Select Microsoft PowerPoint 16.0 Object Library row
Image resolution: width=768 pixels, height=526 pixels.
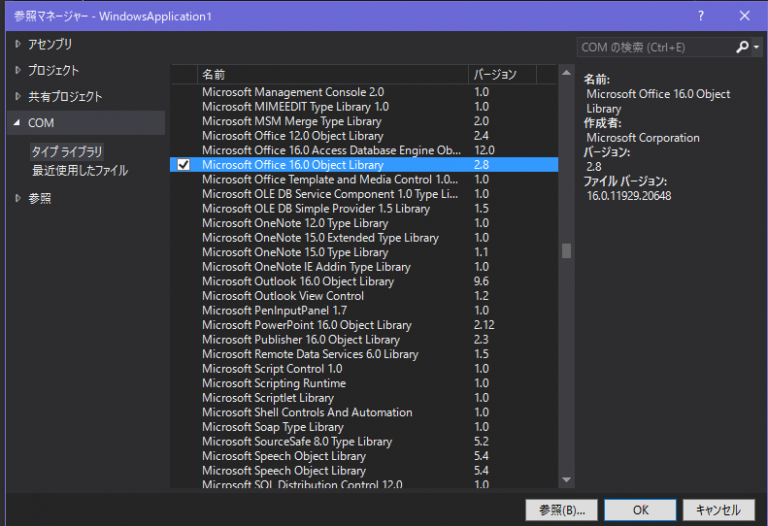pos(306,325)
